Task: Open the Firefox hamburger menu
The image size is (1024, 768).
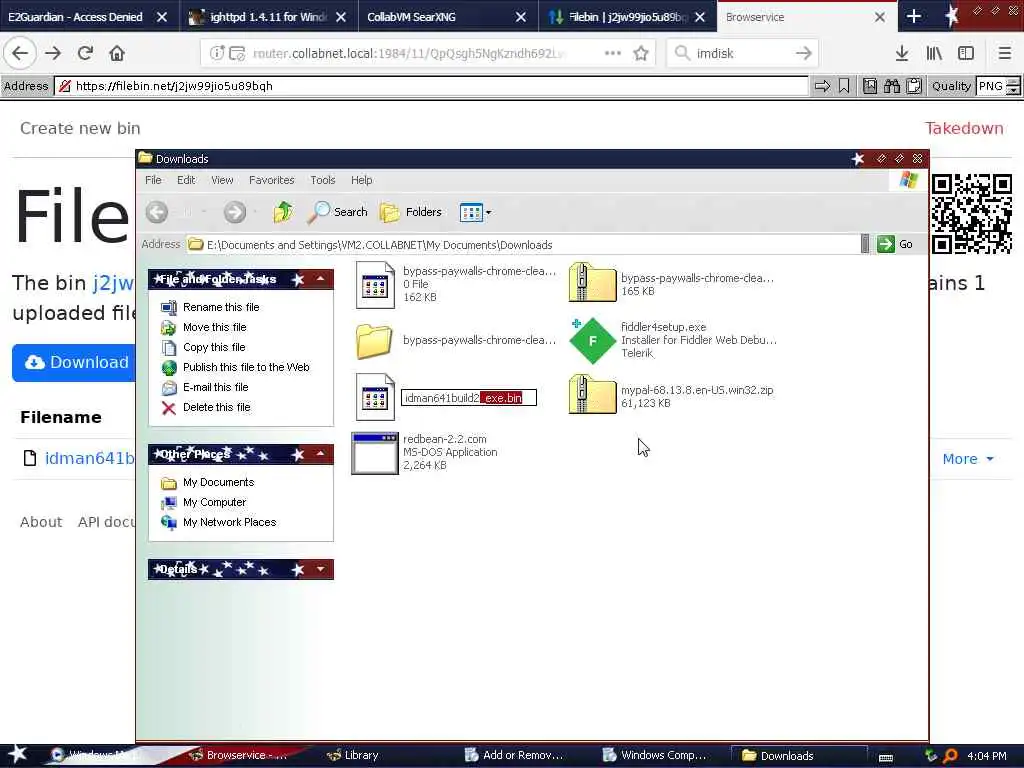Action: point(1004,53)
